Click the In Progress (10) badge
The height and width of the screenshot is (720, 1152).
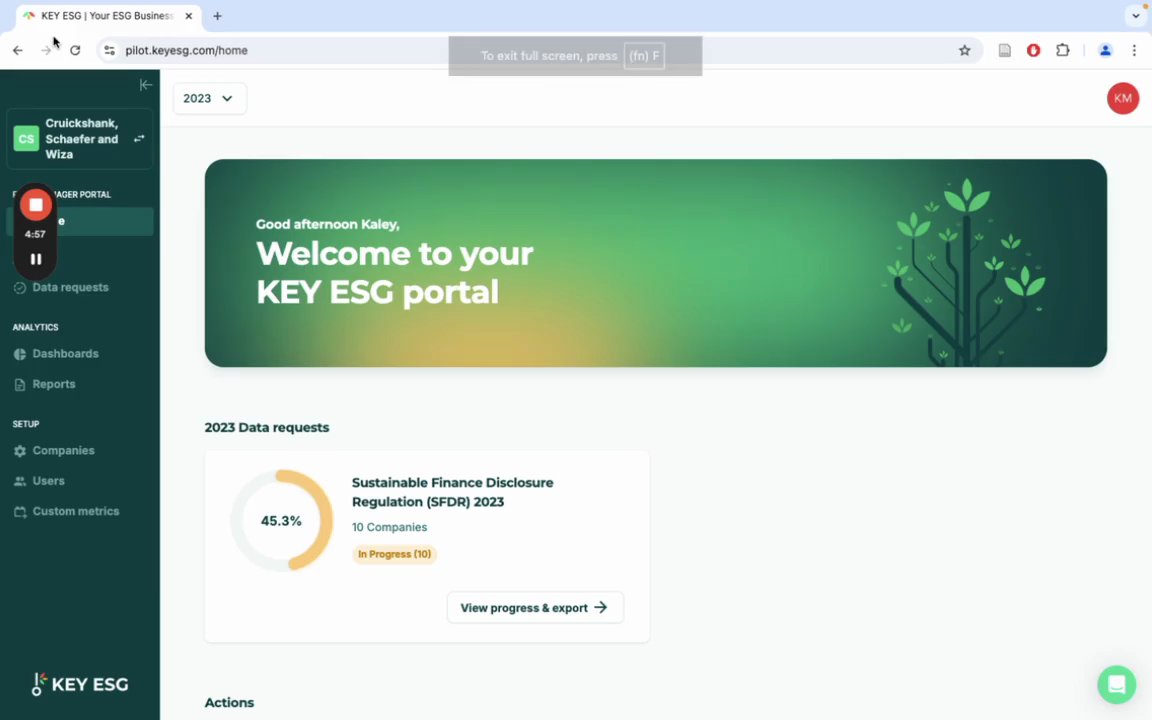pos(395,554)
